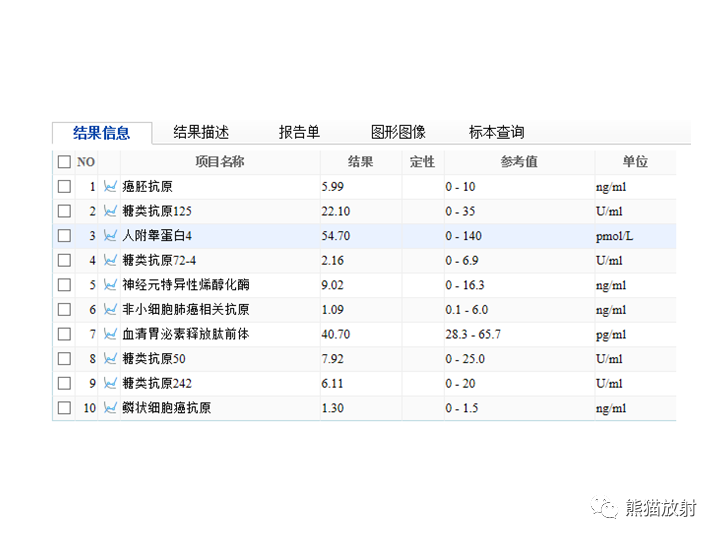
Task: Click result value 1.30
Action: (332, 408)
